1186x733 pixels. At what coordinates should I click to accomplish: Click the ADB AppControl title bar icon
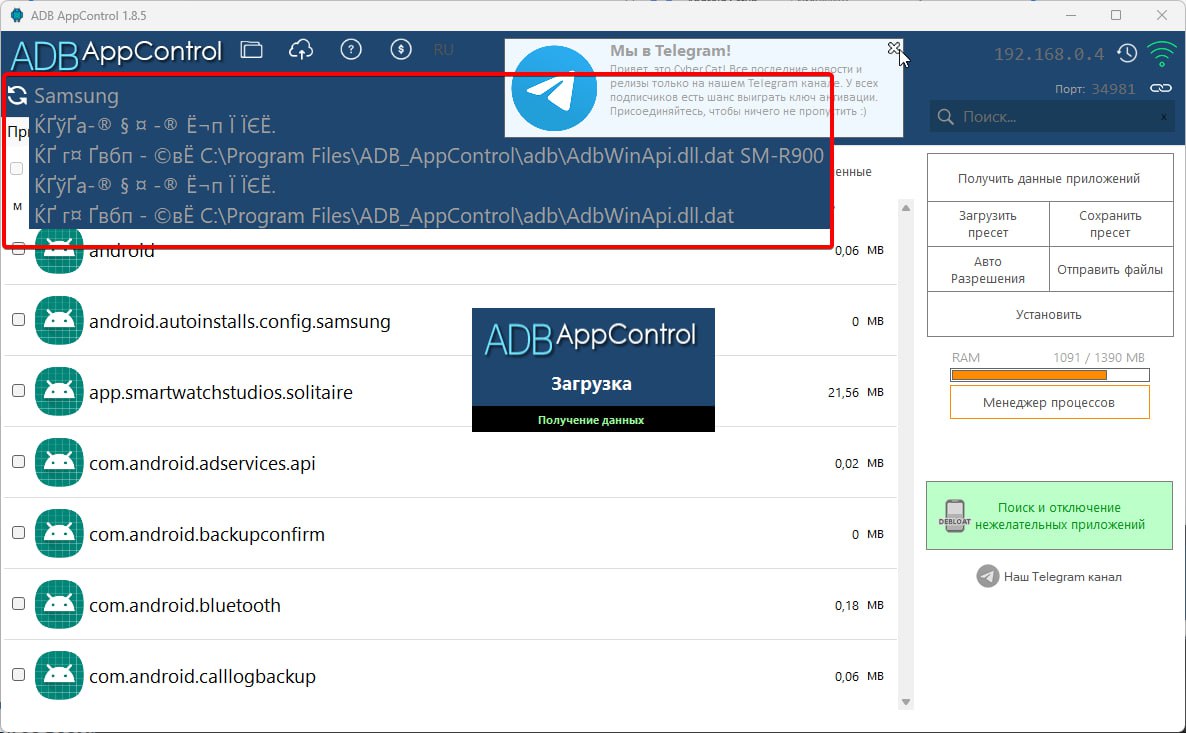pos(17,15)
